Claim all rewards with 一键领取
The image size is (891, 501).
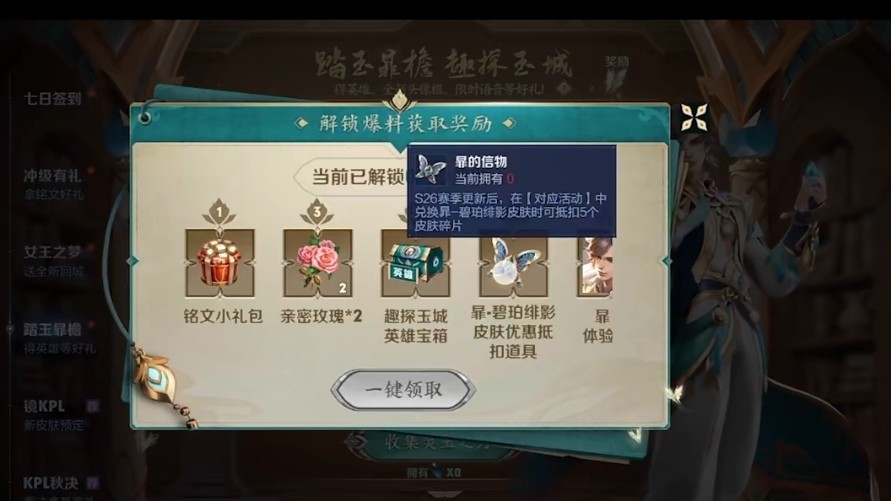[403, 390]
